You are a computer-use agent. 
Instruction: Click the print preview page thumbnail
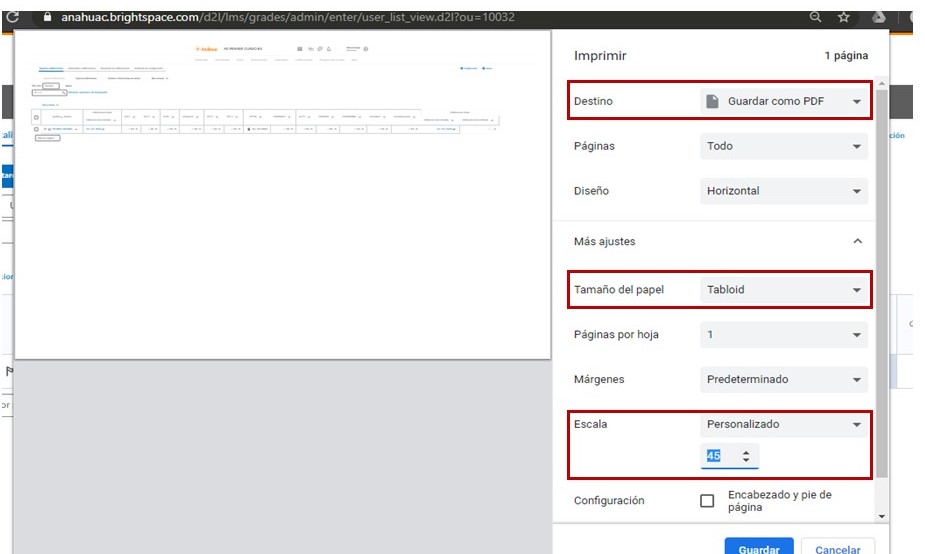283,195
